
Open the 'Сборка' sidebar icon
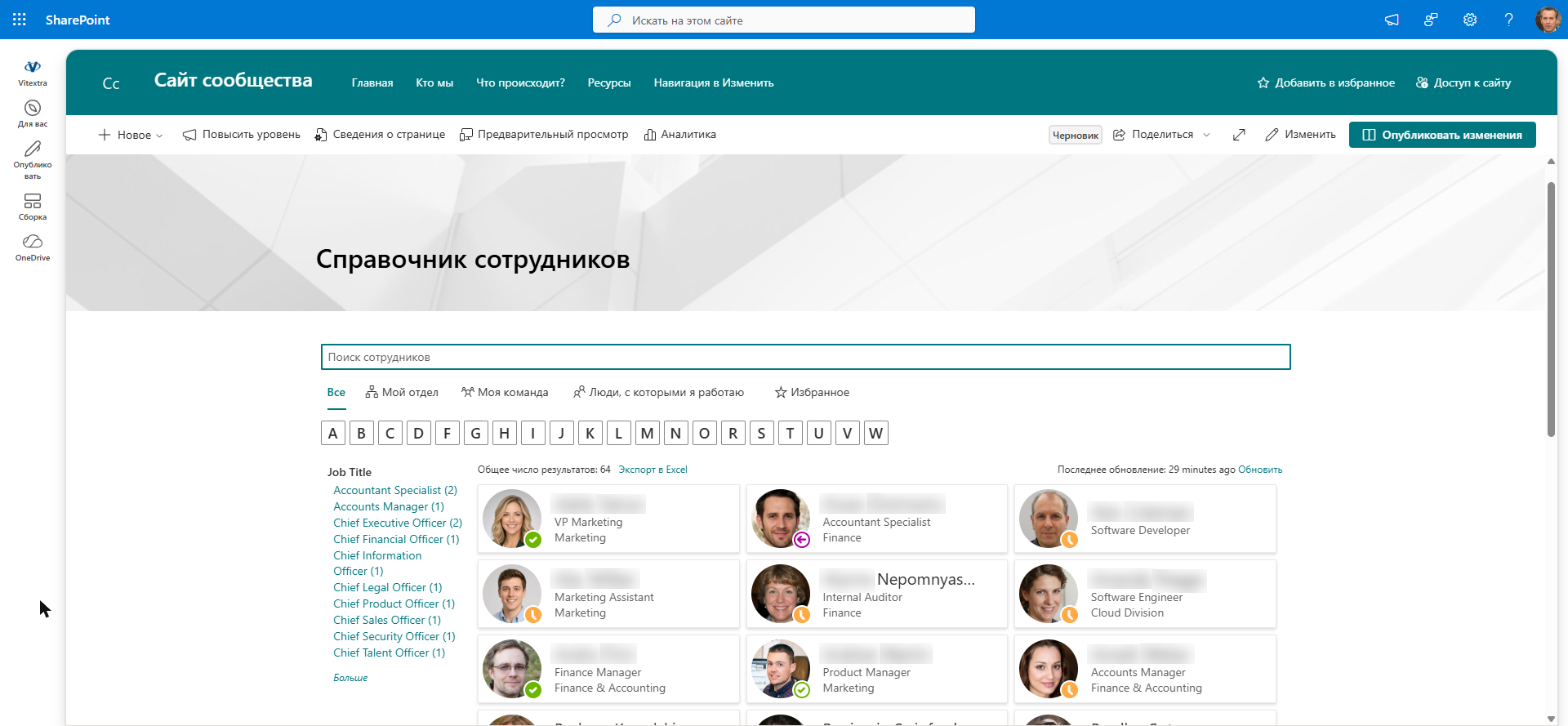(x=32, y=207)
